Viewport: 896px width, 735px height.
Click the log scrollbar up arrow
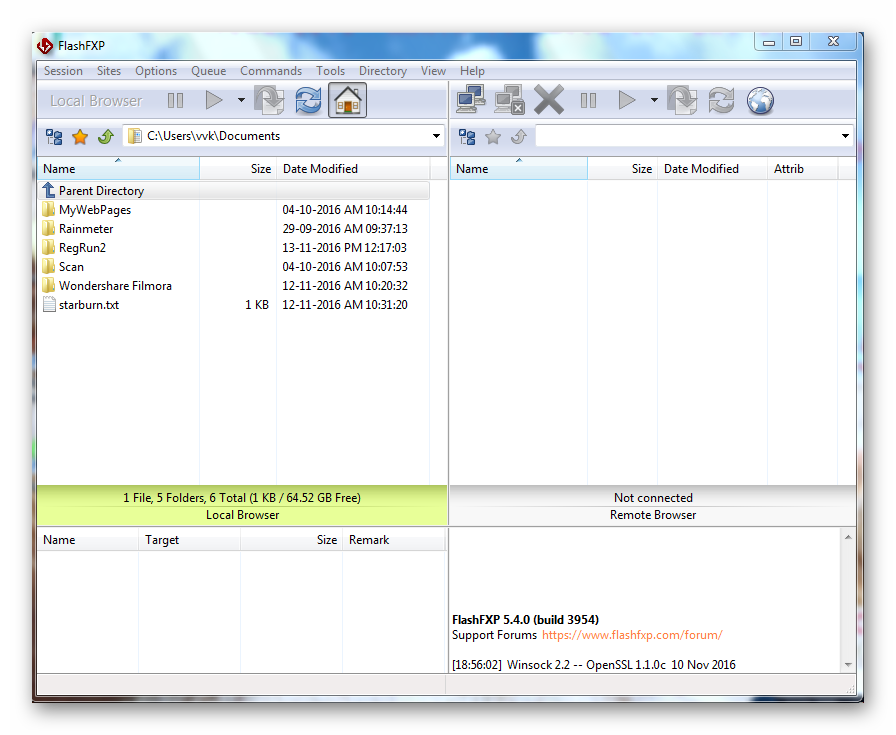(848, 537)
